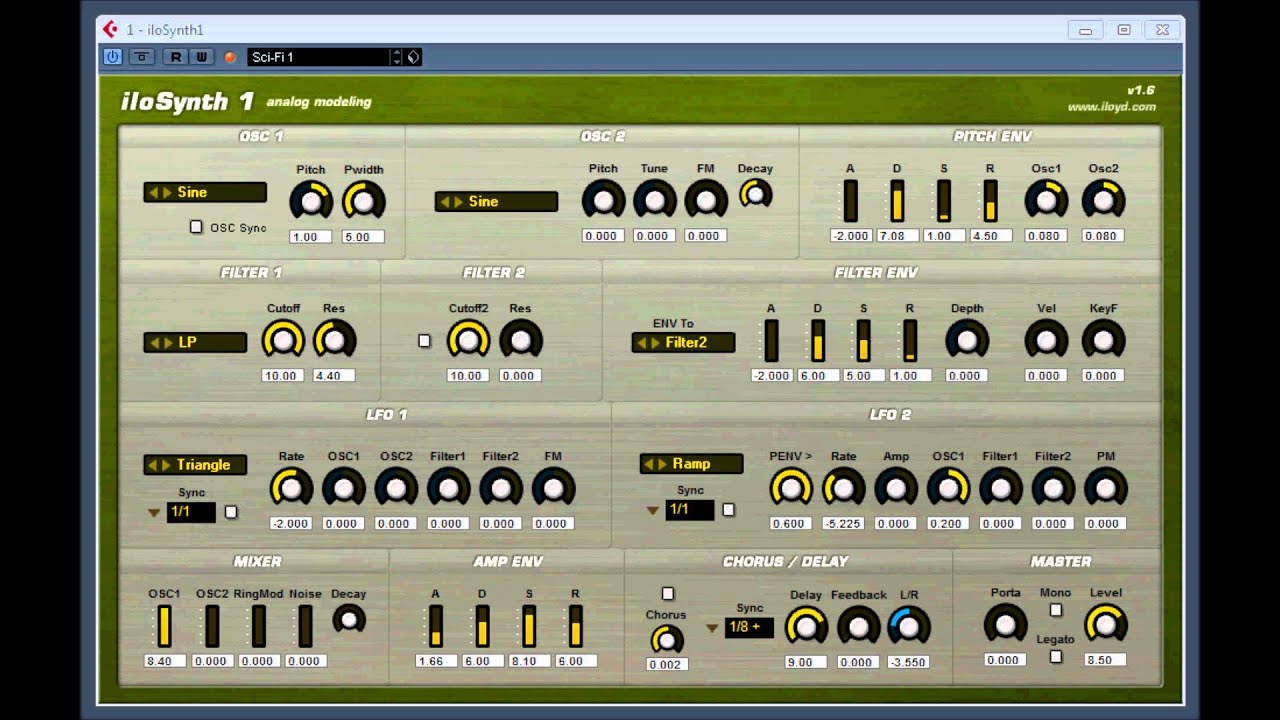Image resolution: width=1280 pixels, height=720 pixels.
Task: Enable Write automation (W) button
Action: tap(201, 57)
